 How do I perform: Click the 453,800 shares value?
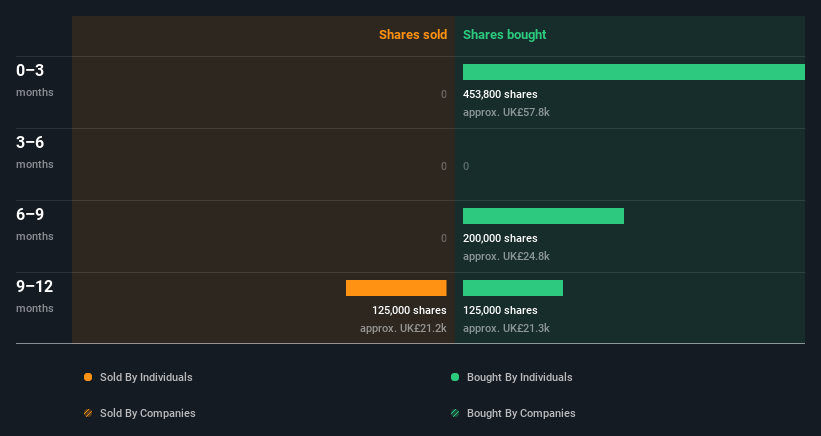click(500, 94)
